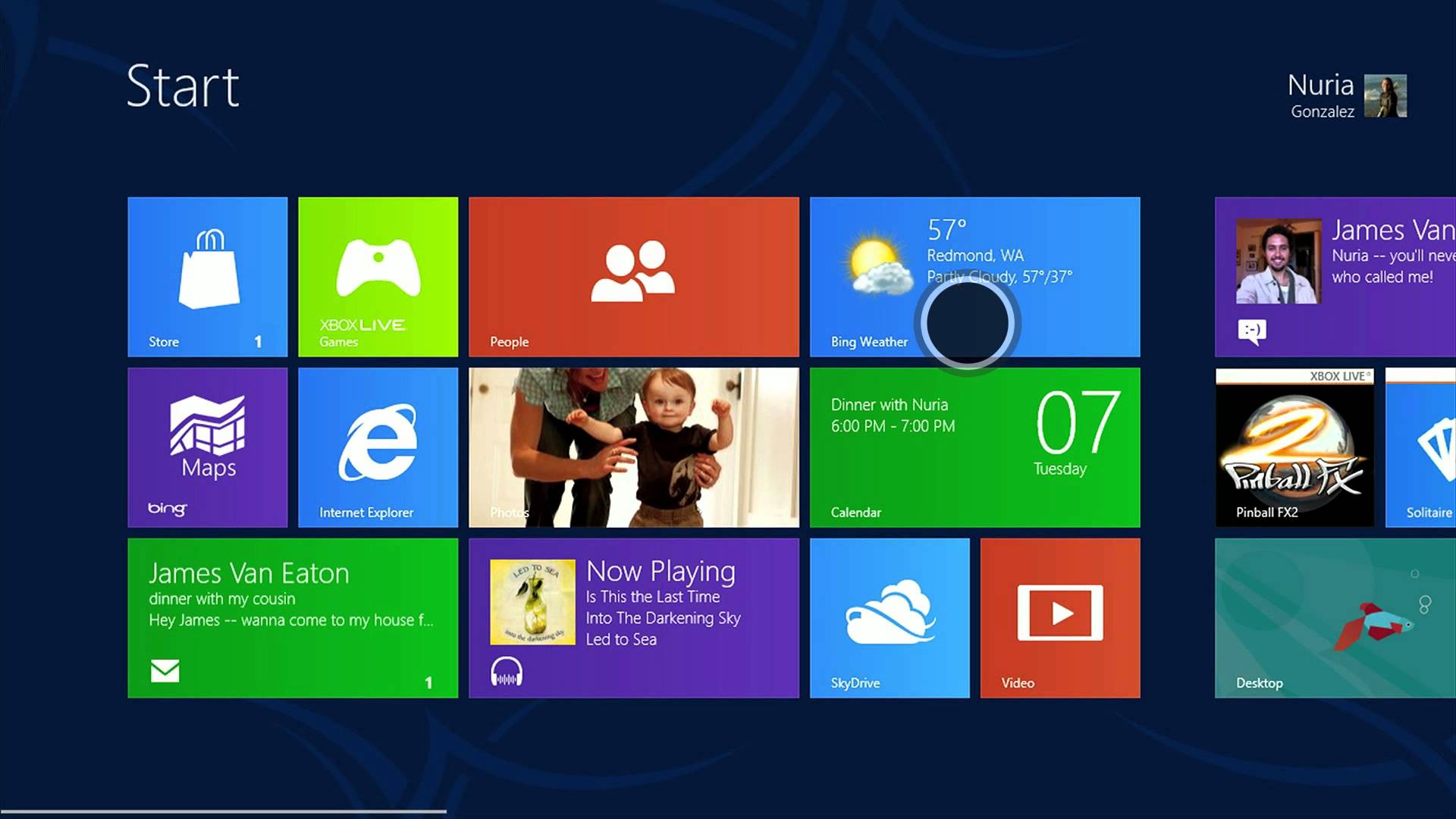Screen dimensions: 1456x819
Task: Open the Video play tile
Action: coord(1059,618)
